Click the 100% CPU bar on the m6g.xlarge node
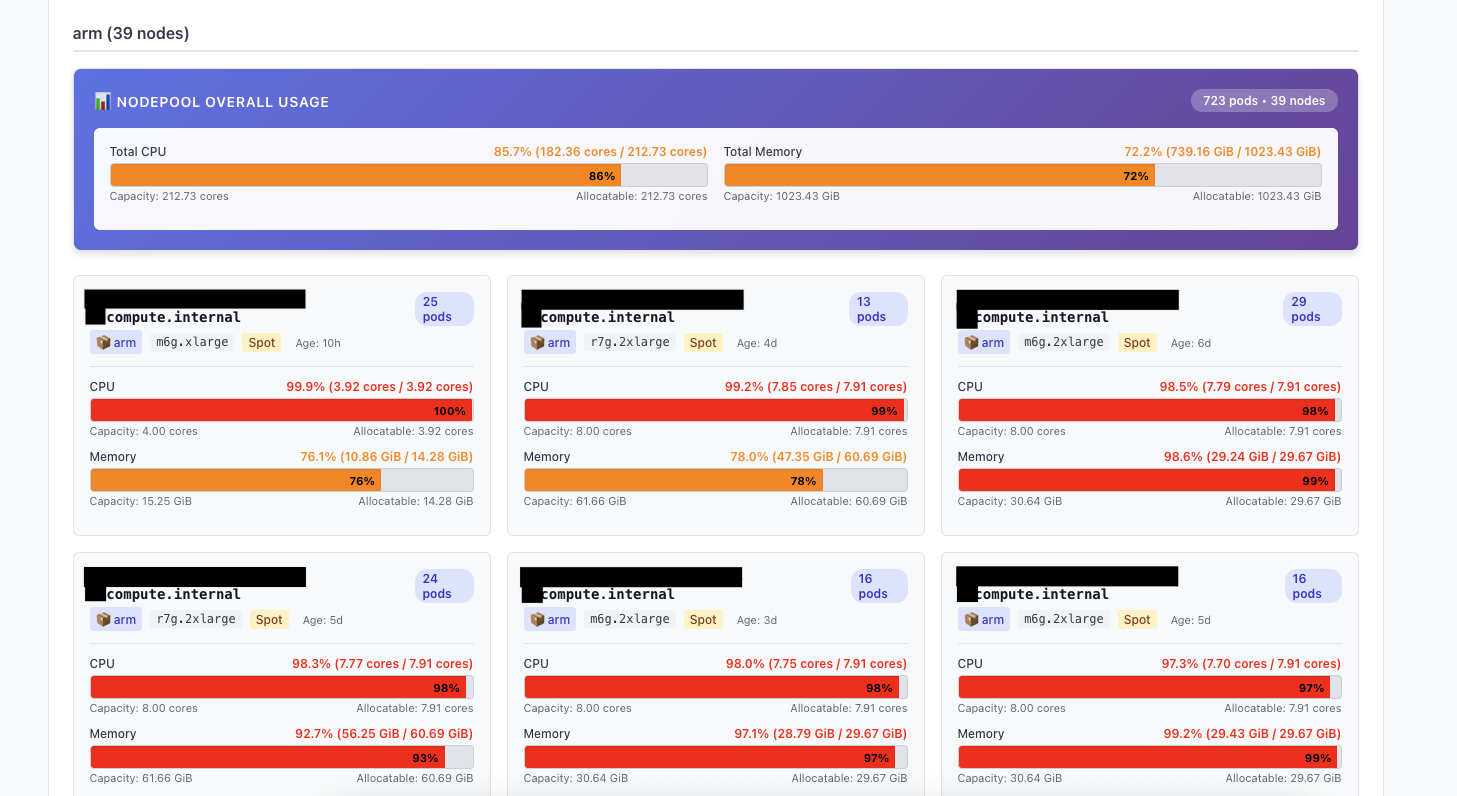Image resolution: width=1457 pixels, height=796 pixels. 281,410
